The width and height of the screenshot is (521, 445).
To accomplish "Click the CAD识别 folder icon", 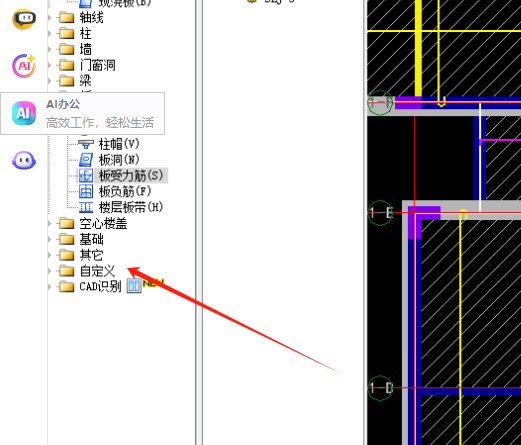I will point(66,286).
